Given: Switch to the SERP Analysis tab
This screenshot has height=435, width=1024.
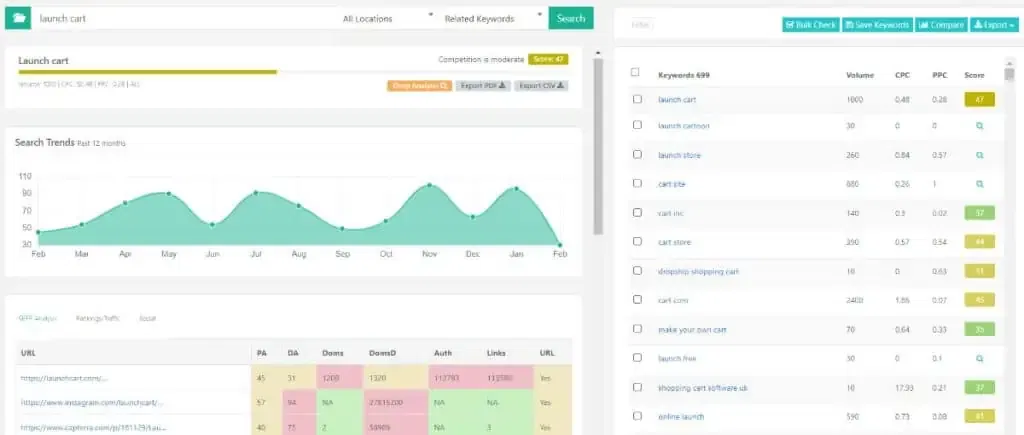Looking at the screenshot, I should pyautogui.click(x=38, y=319).
